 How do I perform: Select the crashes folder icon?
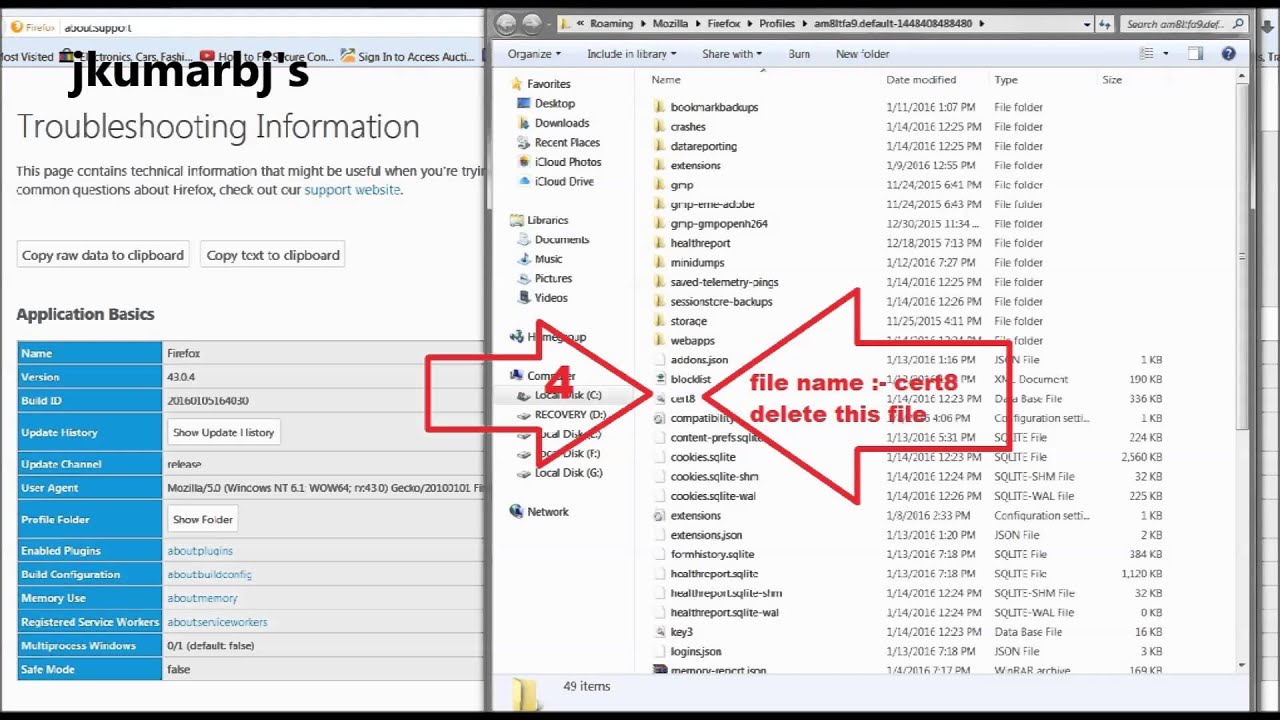659,127
